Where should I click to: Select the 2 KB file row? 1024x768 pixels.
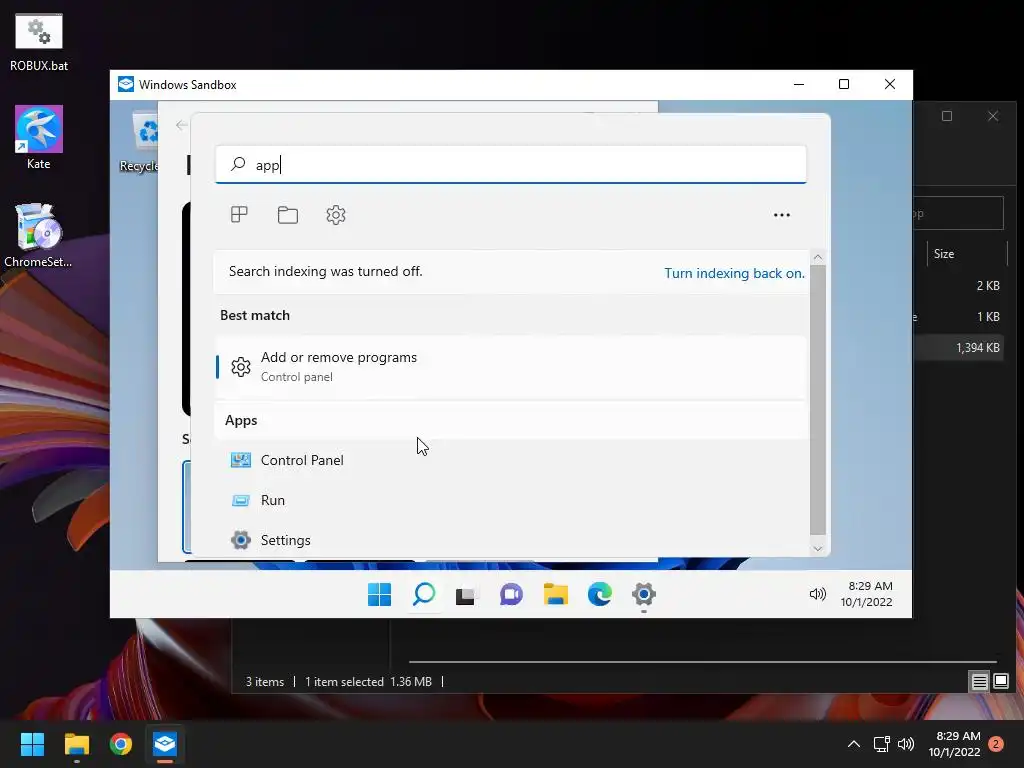(x=958, y=285)
